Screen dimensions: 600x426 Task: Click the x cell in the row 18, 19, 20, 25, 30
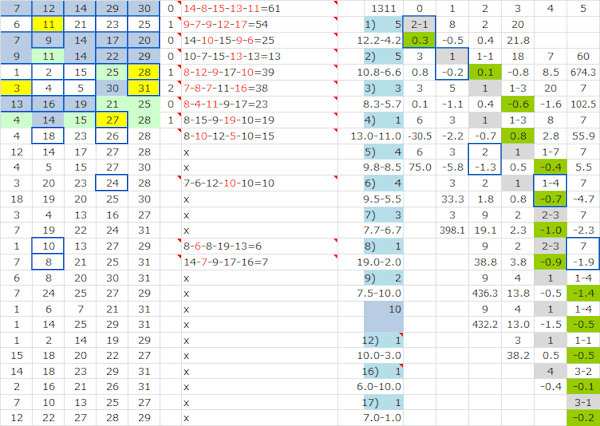click(x=259, y=199)
